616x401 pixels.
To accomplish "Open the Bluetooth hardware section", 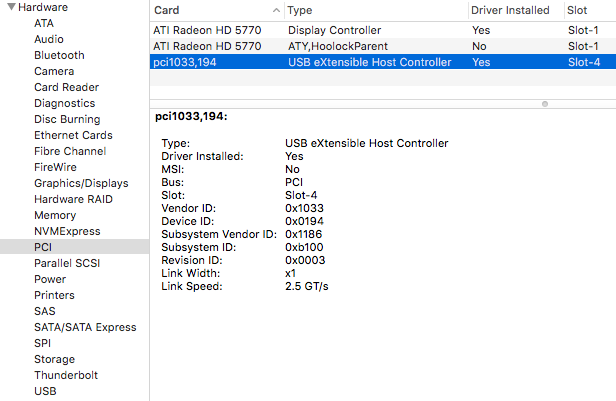I will [59, 55].
